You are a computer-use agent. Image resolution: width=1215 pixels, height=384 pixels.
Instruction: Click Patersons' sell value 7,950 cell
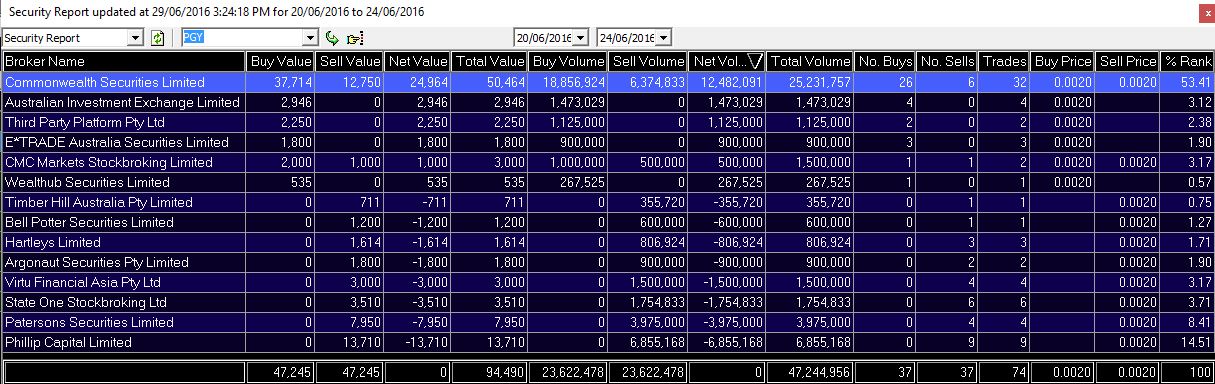click(x=349, y=322)
